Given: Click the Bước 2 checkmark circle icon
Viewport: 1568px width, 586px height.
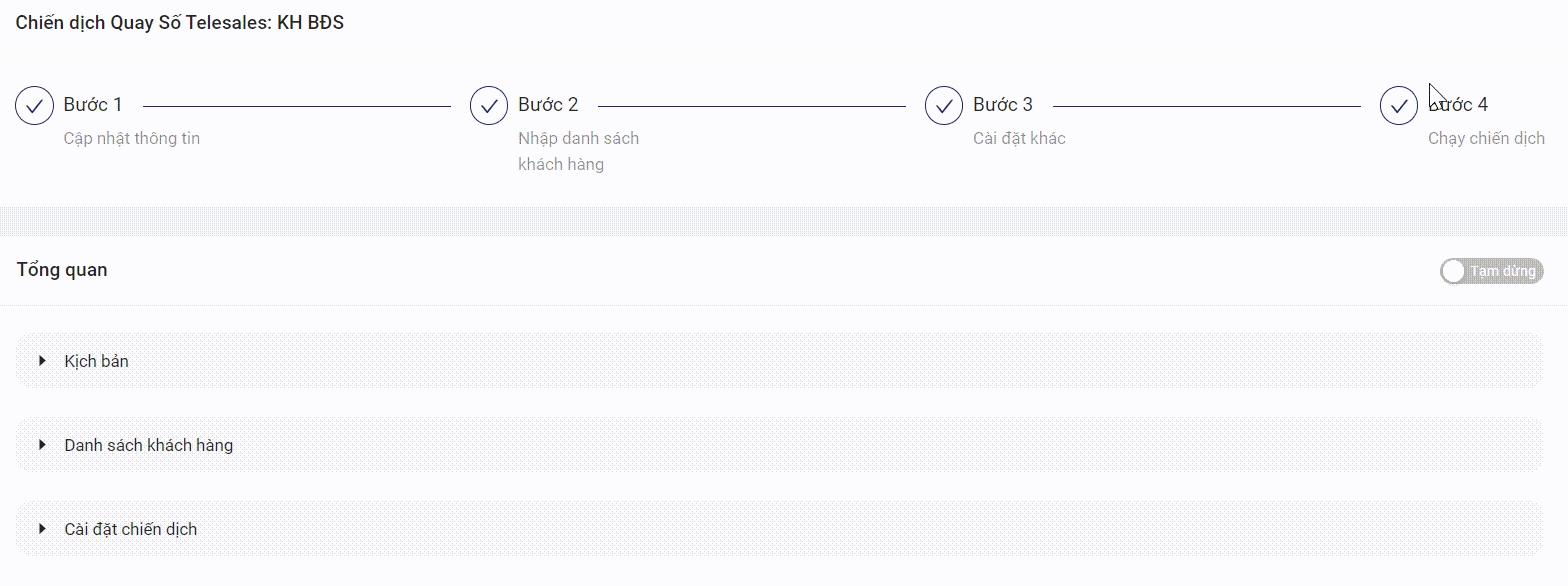Looking at the screenshot, I should click(489, 105).
